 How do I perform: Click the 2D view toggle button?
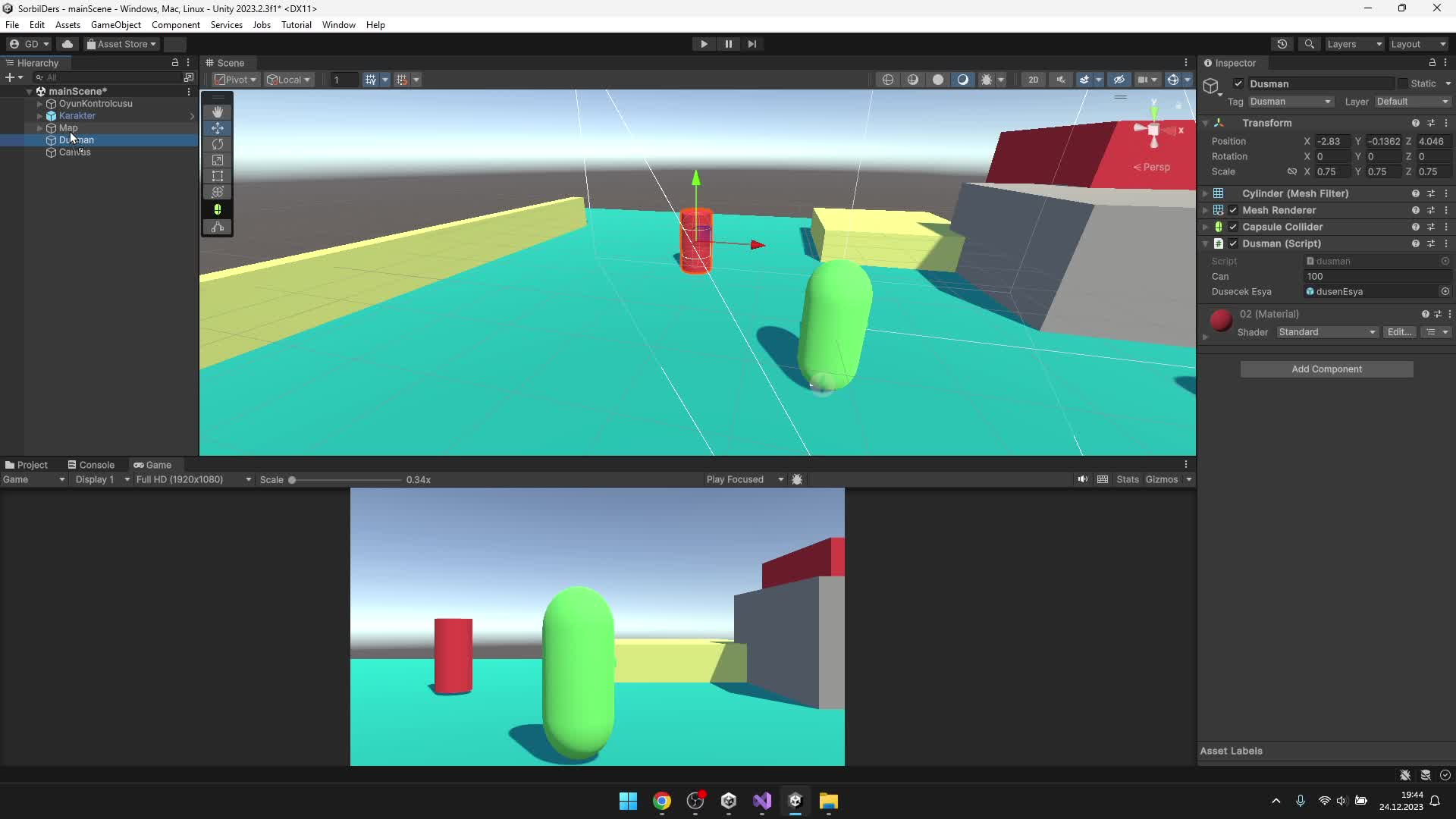1035,79
